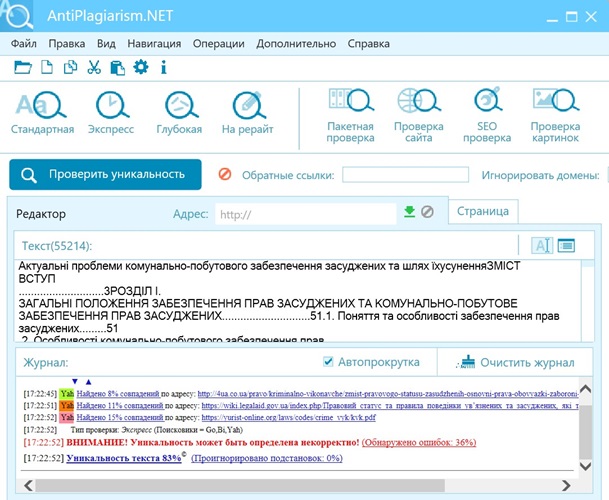The width and height of the screenshot is (609, 500).
Task: Click Очистить журнал button
Action: click(516, 362)
